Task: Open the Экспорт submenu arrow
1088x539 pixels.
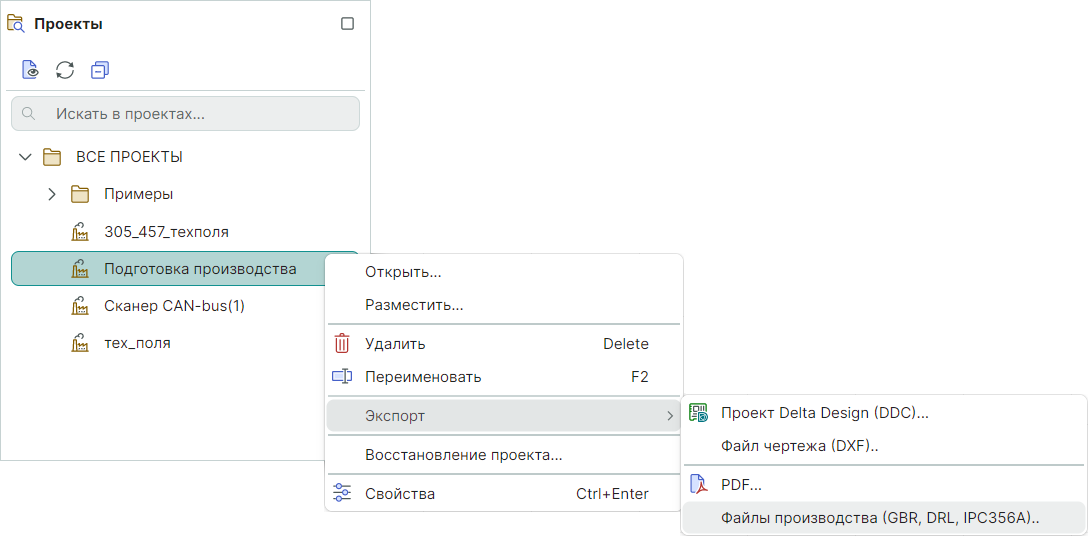Action: 670,415
